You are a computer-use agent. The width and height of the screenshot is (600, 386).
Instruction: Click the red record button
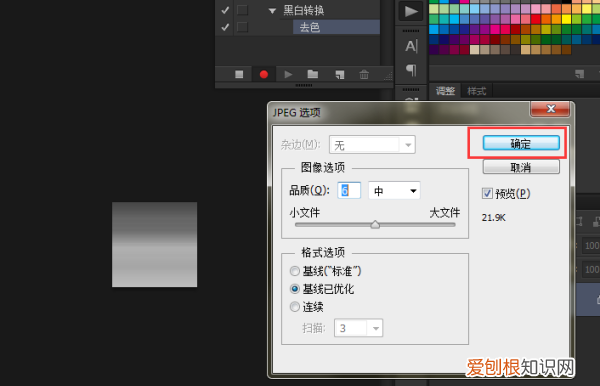pos(264,74)
